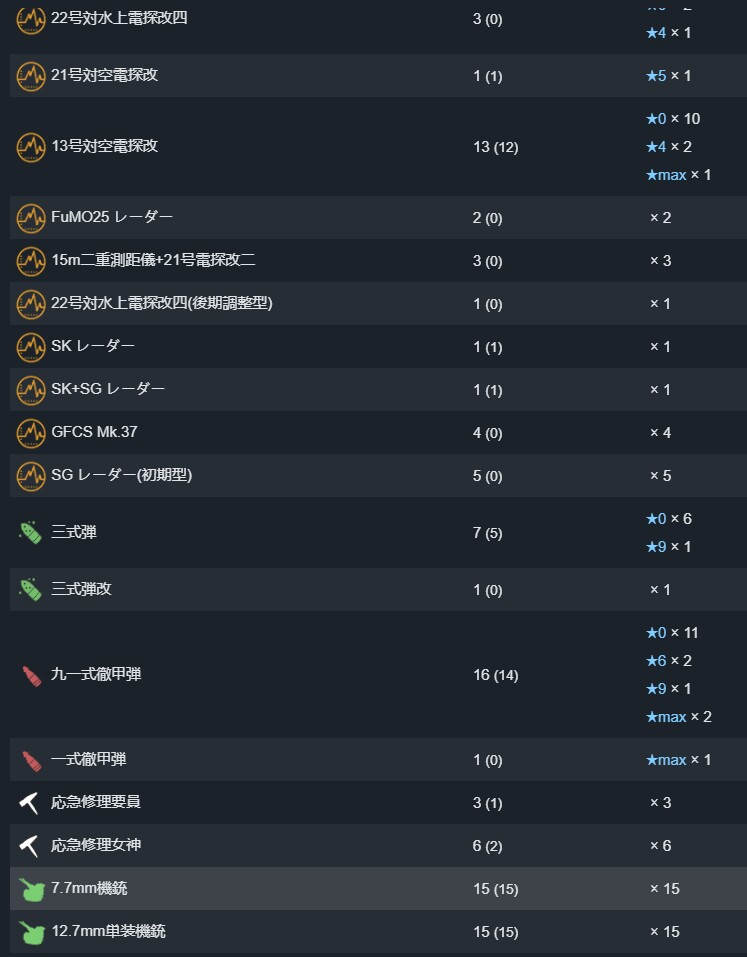Click the ★6 × 2 entry for 九一式徹甲弾
The image size is (747, 957).
(669, 661)
